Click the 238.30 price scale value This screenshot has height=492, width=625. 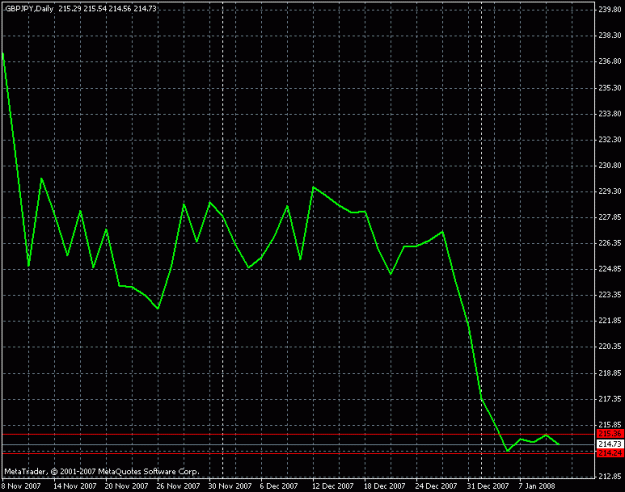[610, 35]
